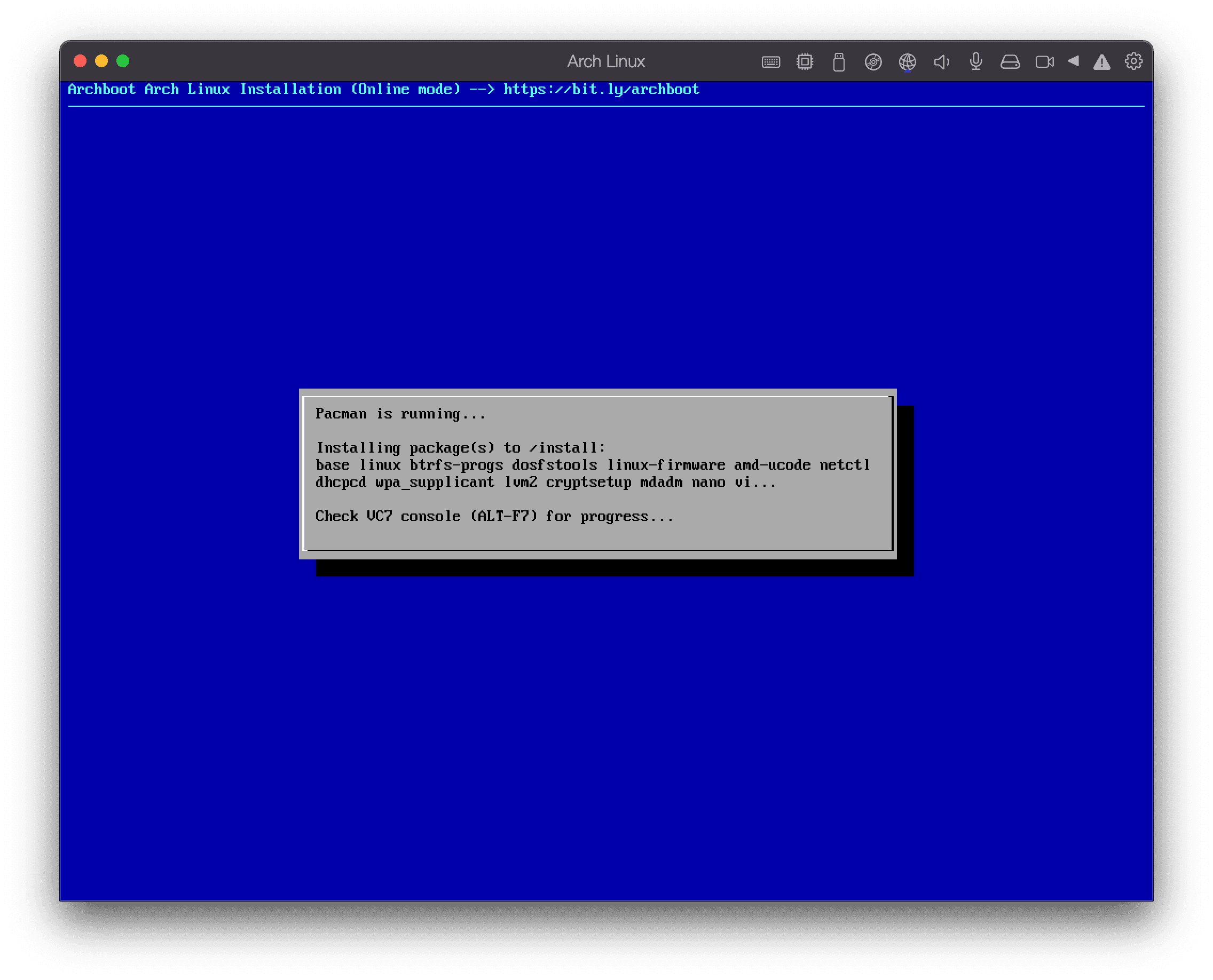1213x980 pixels.
Task: Open the settings gear icon
Action: coord(1133,61)
